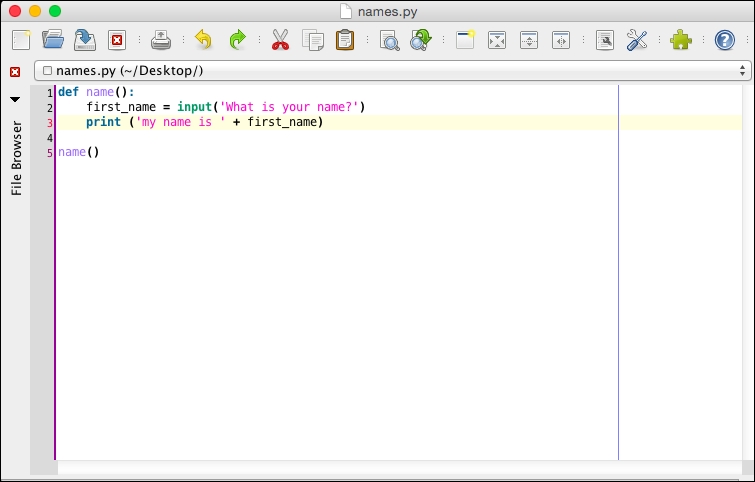Expand the File Browser side panel arrow

pyautogui.click(x=15, y=99)
